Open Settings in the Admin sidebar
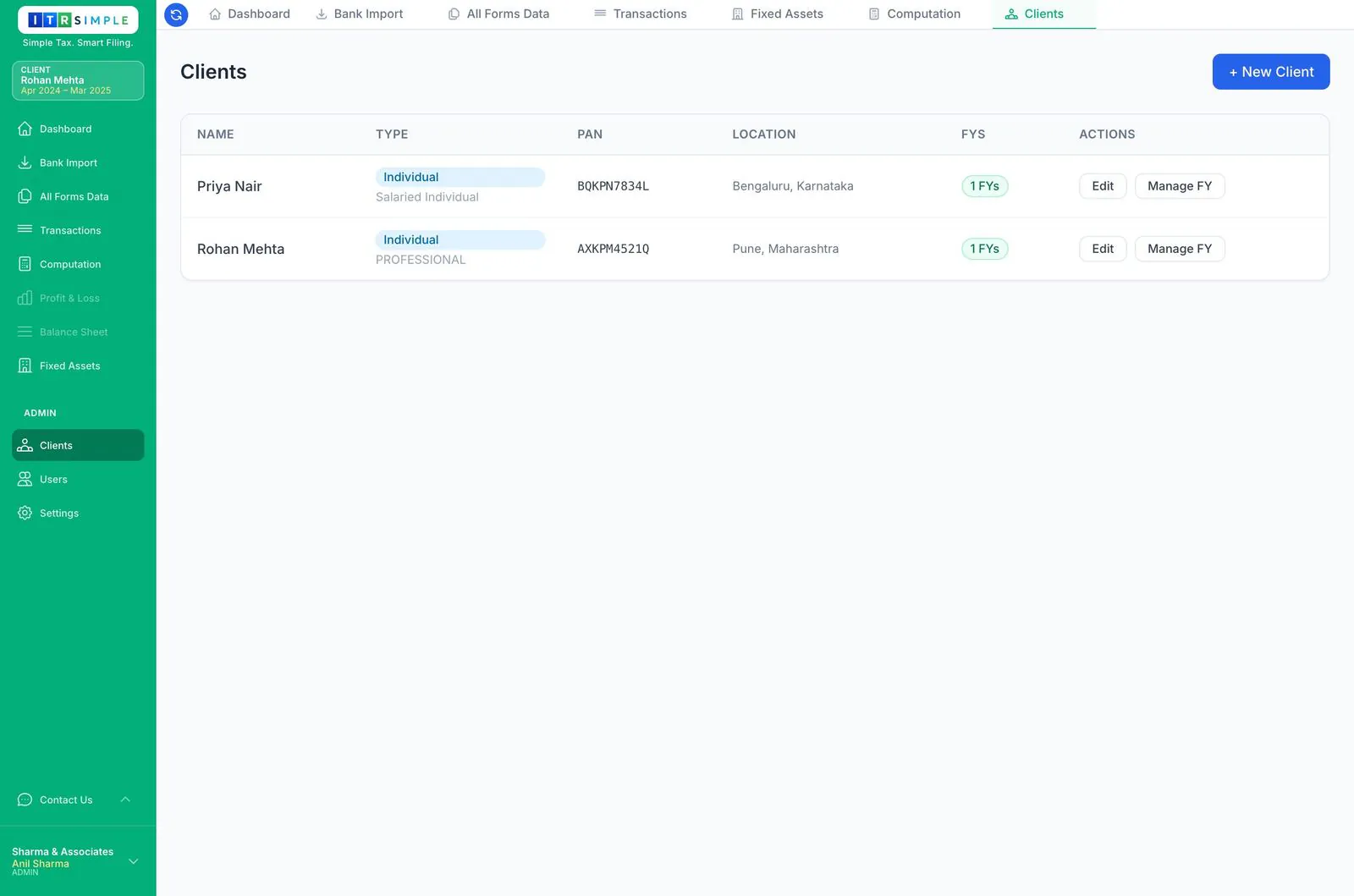 pos(78,513)
